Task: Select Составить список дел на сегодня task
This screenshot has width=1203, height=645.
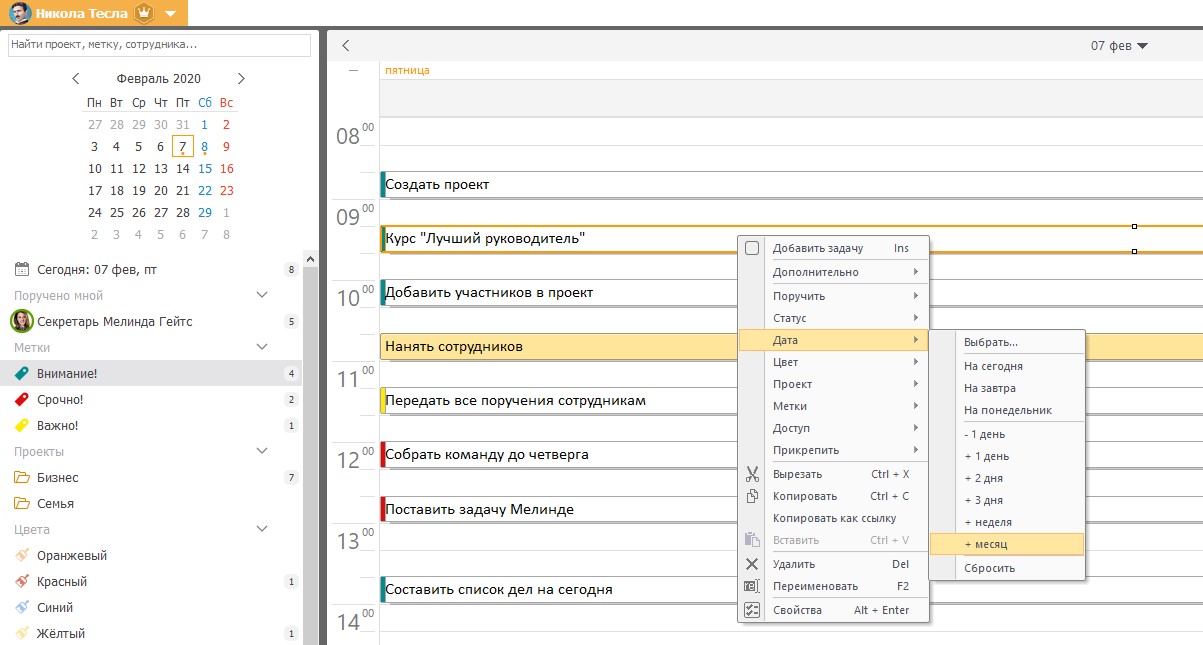Action: click(558, 590)
